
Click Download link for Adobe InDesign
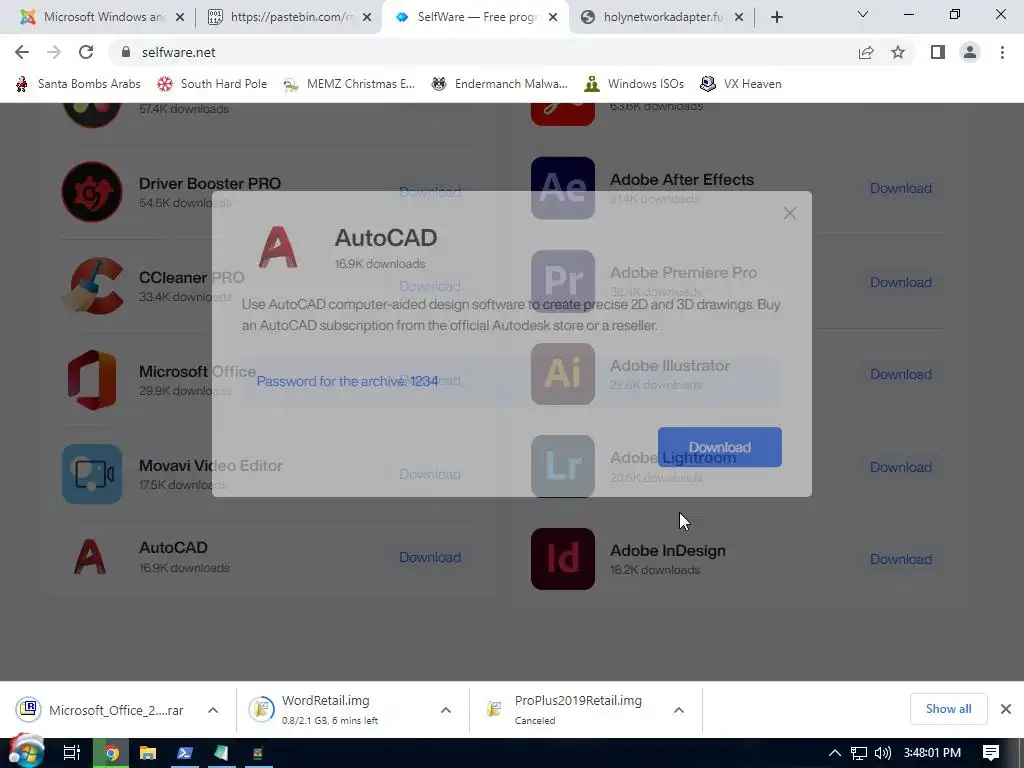click(x=901, y=559)
